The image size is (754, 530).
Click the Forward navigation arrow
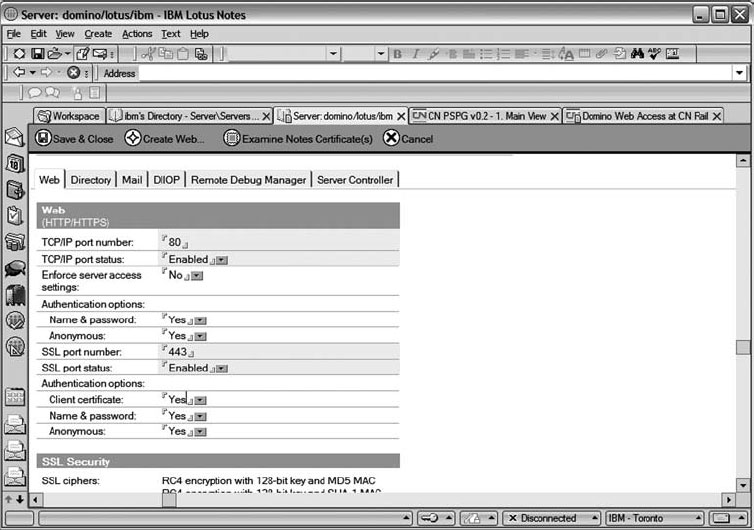[x=46, y=73]
